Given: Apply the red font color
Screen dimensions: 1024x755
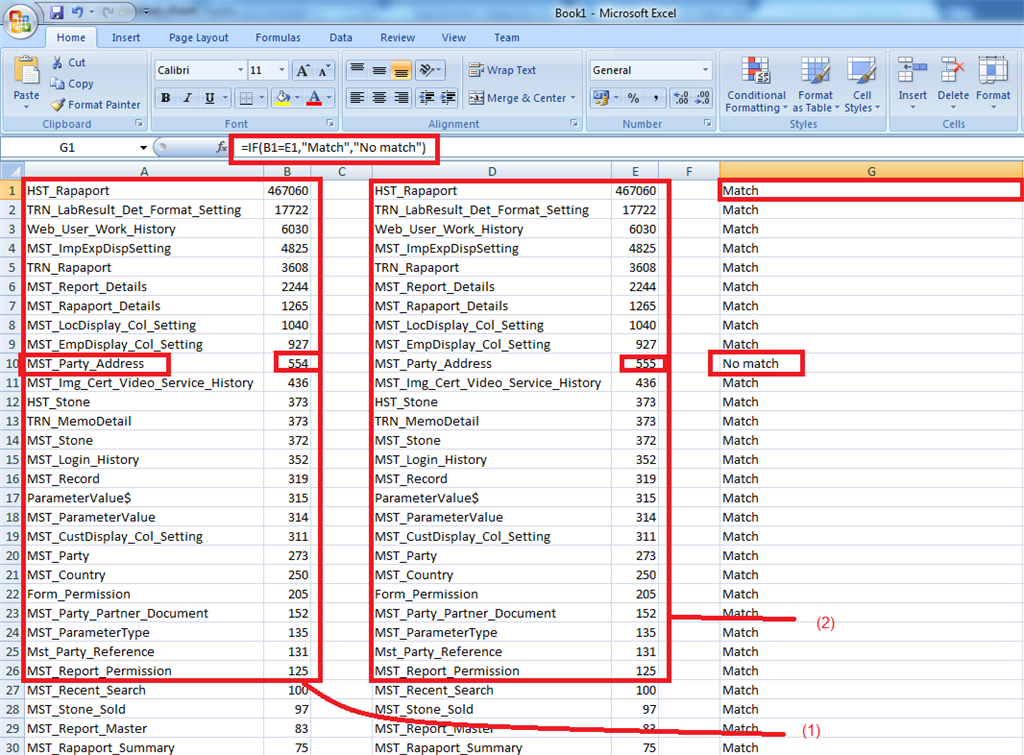Looking at the screenshot, I should point(315,99).
